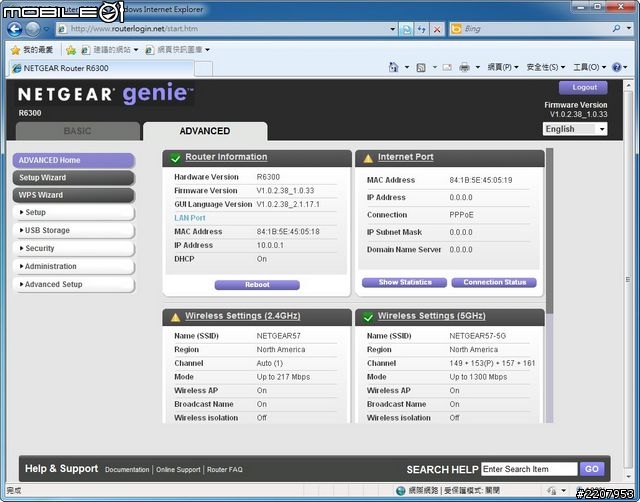Open the Router Information heading link
The width and height of the screenshot is (640, 502).
226,157
